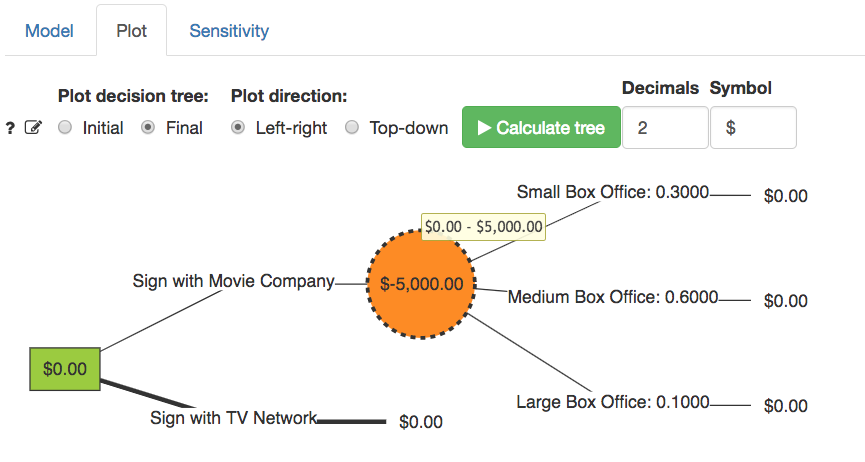This screenshot has height=462, width=865.
Task: Click the yellow range tooltip label
Action: (483, 227)
